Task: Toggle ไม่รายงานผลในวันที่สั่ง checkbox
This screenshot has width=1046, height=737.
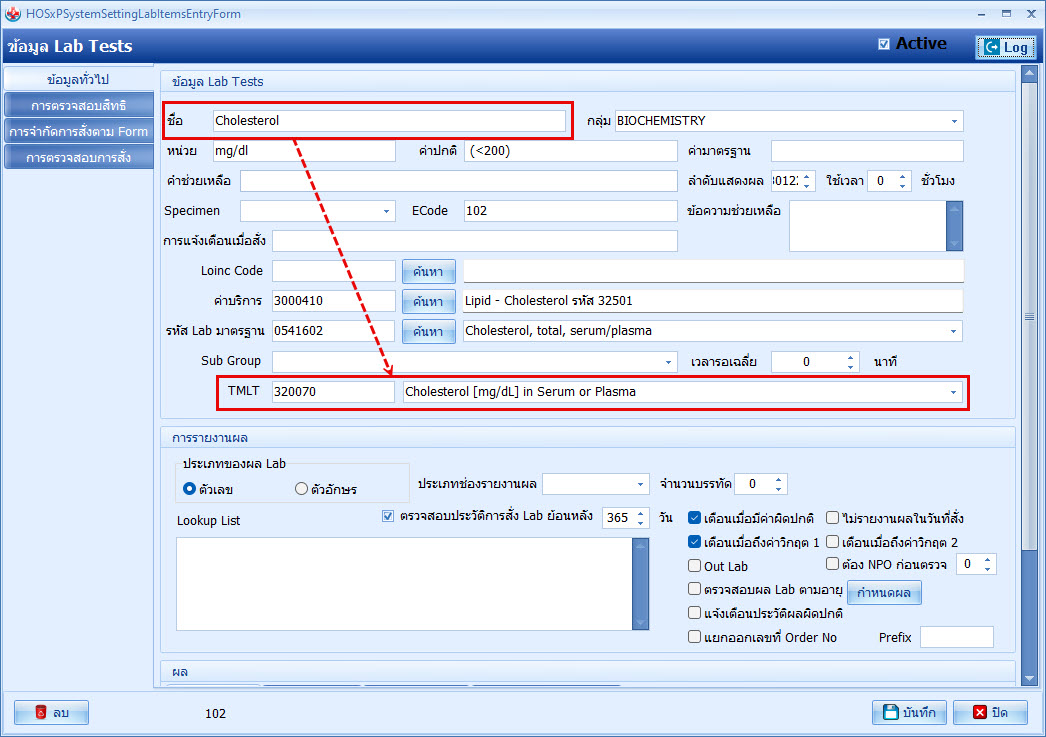Action: pyautogui.click(x=833, y=518)
